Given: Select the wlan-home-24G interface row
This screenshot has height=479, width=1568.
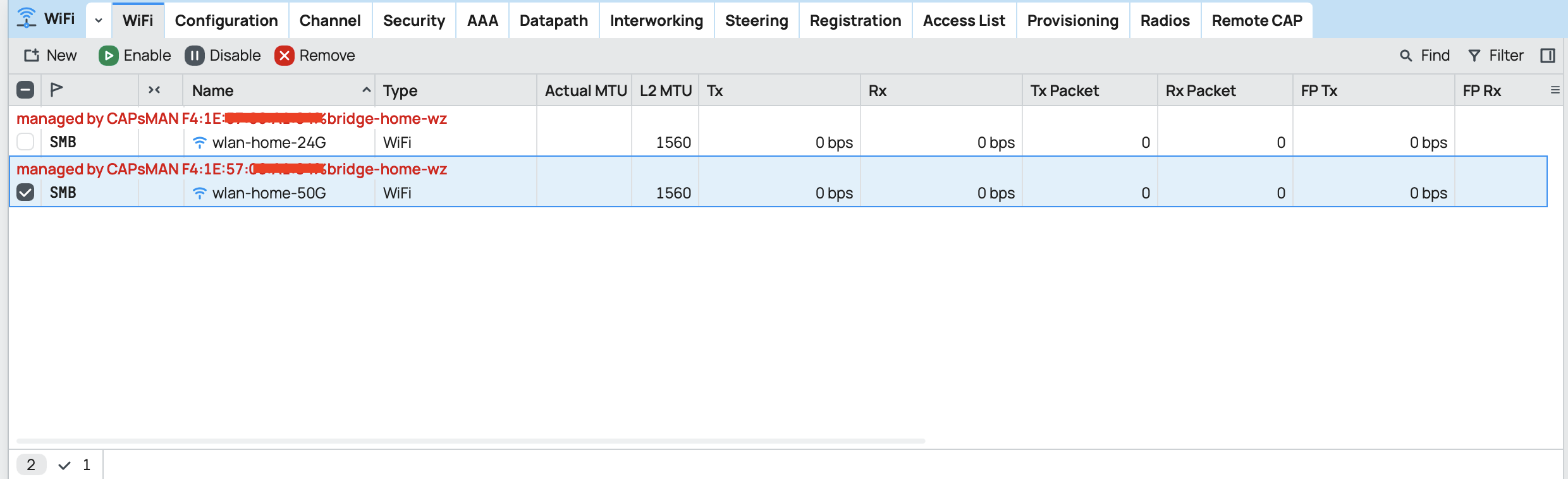Looking at the screenshot, I should point(269,143).
